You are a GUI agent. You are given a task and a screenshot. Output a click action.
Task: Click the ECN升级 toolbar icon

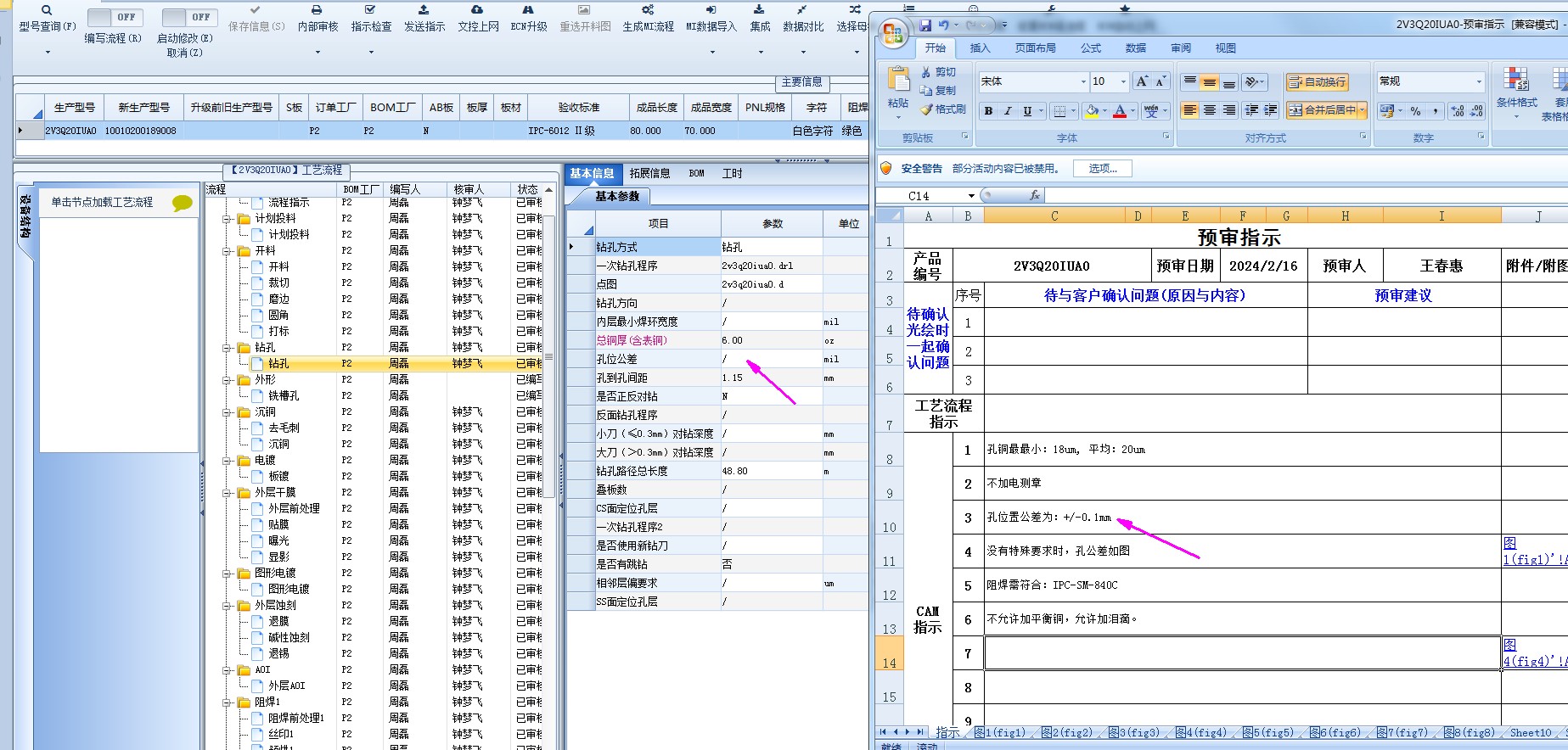point(528,10)
